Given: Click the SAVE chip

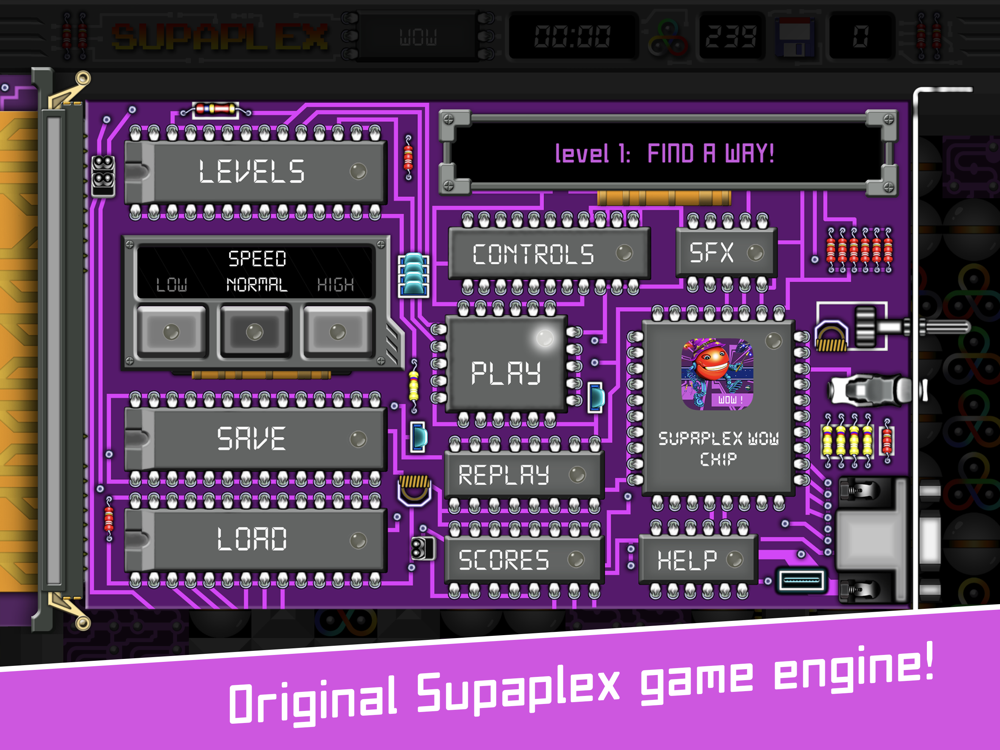Looking at the screenshot, I should (256, 439).
